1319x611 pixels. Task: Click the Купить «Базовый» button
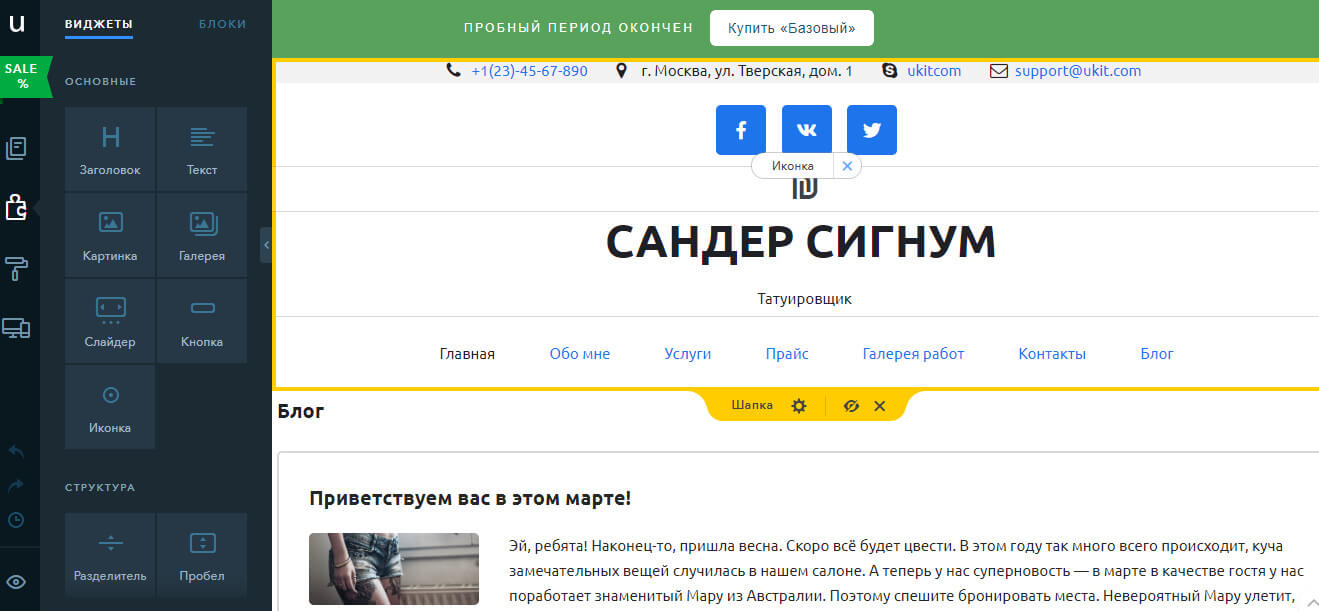(791, 27)
